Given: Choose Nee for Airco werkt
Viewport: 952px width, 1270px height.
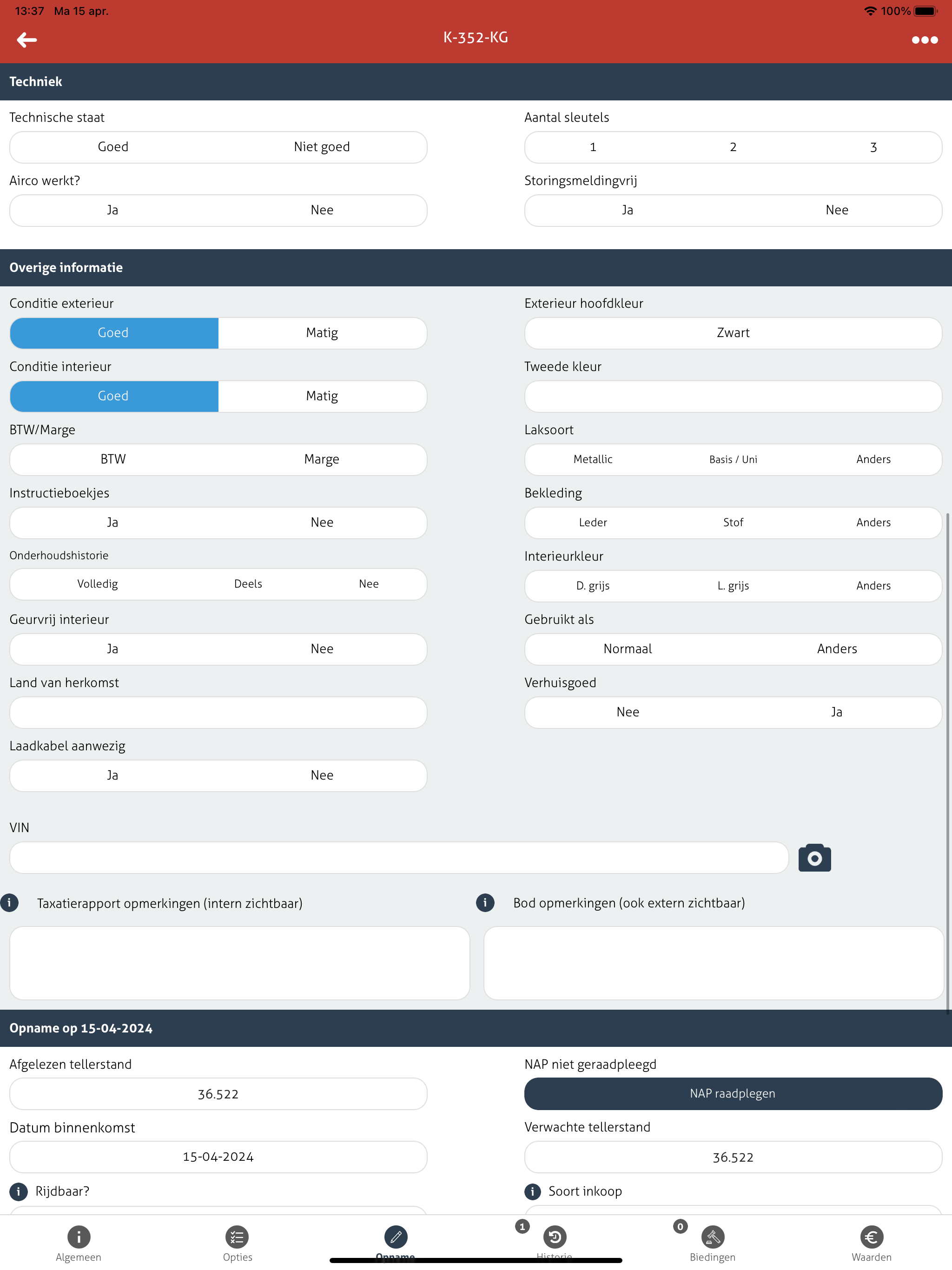Looking at the screenshot, I should [x=322, y=210].
